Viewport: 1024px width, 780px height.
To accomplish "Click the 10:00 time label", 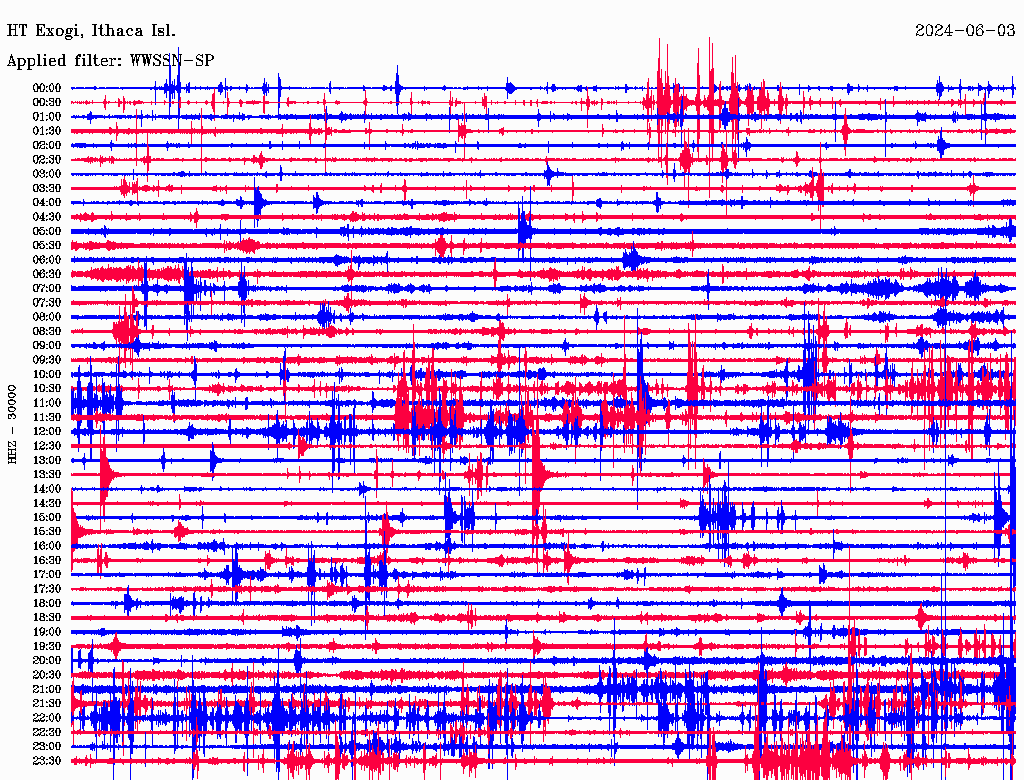I will click(x=47, y=374).
